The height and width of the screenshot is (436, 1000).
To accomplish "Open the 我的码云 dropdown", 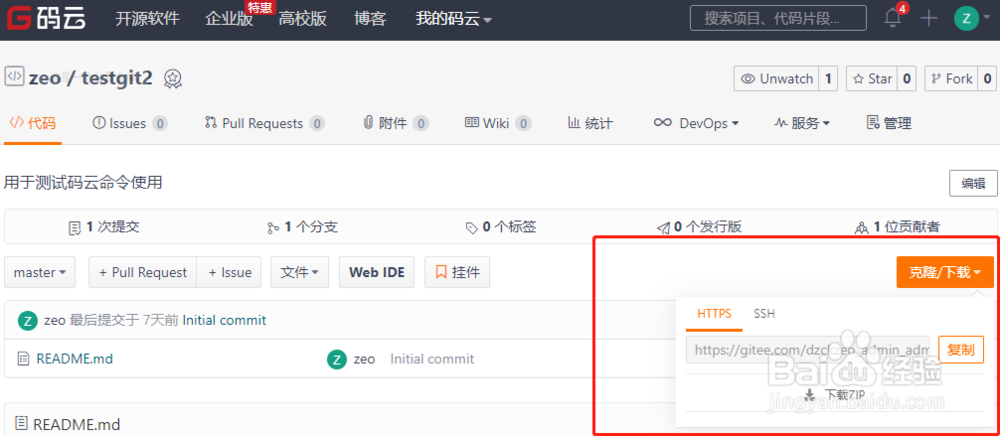I will (x=453, y=19).
